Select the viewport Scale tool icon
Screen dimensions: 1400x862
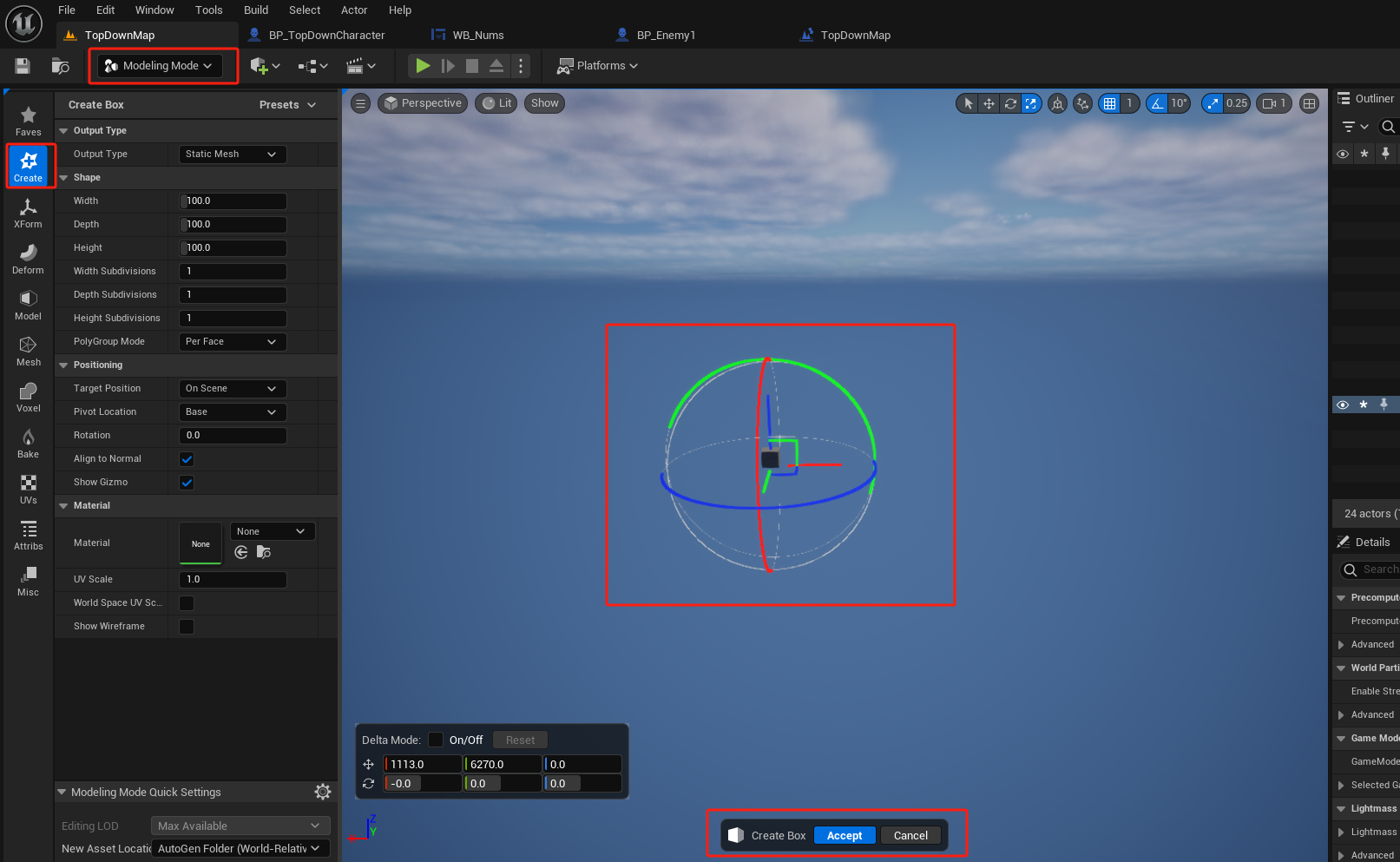(x=1030, y=103)
